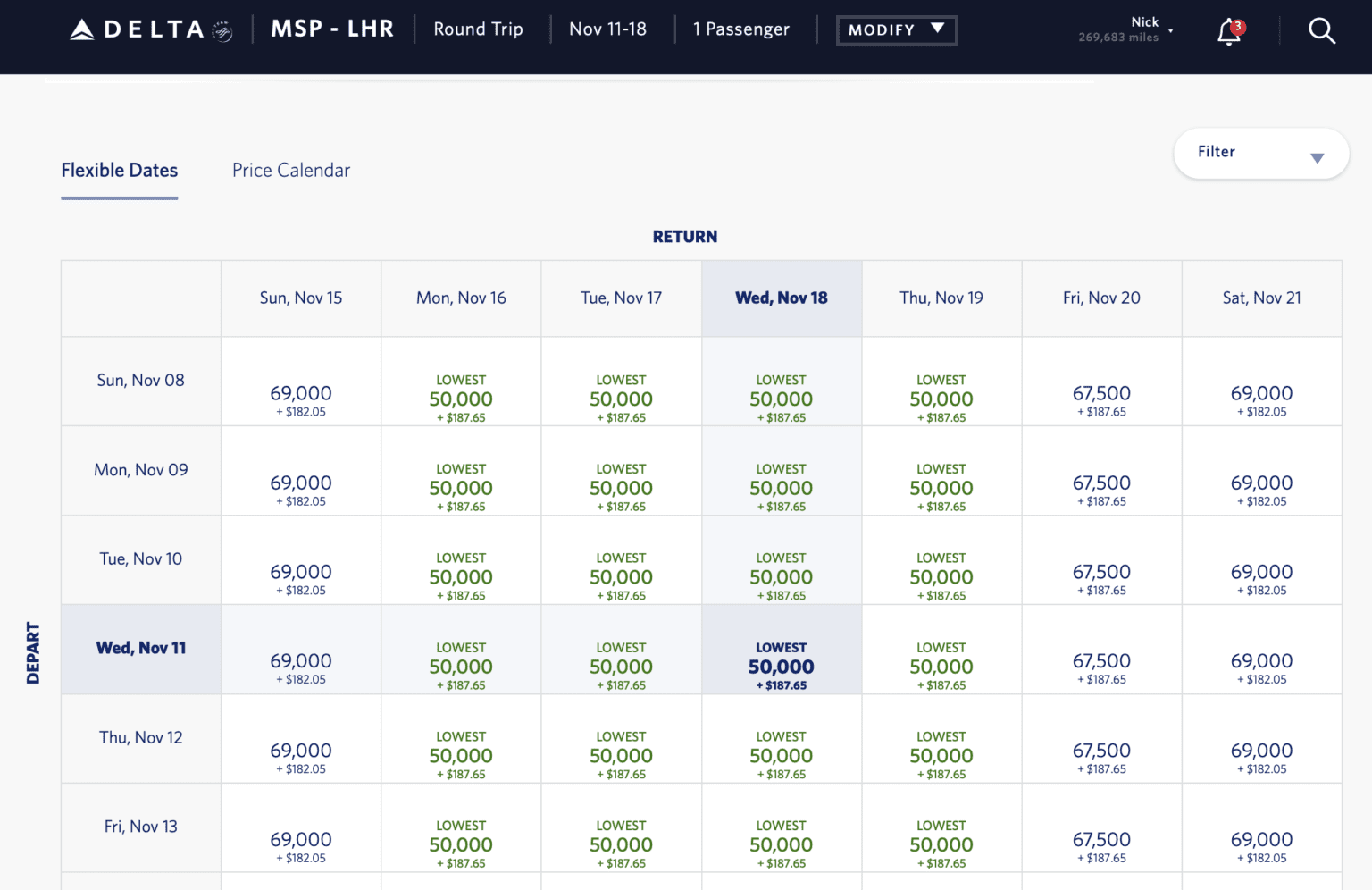This screenshot has width=1372, height=890.
Task: Click the Round Trip option
Action: click(478, 29)
